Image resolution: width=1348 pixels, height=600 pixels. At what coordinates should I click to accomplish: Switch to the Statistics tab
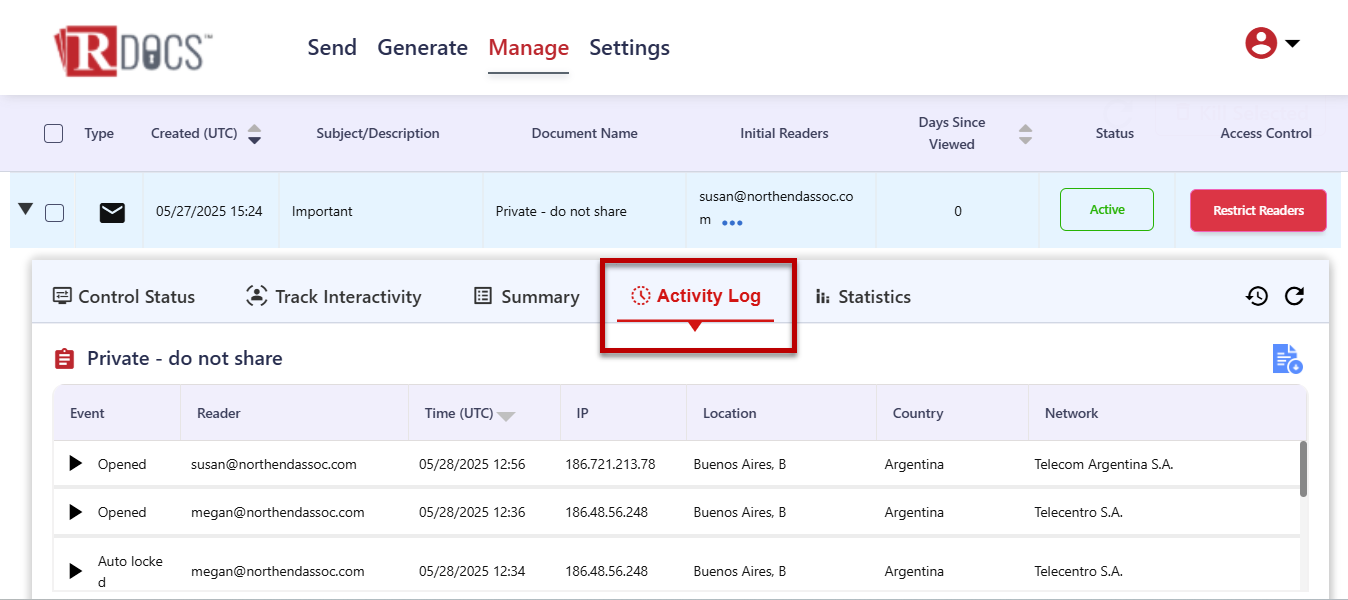pos(863,297)
